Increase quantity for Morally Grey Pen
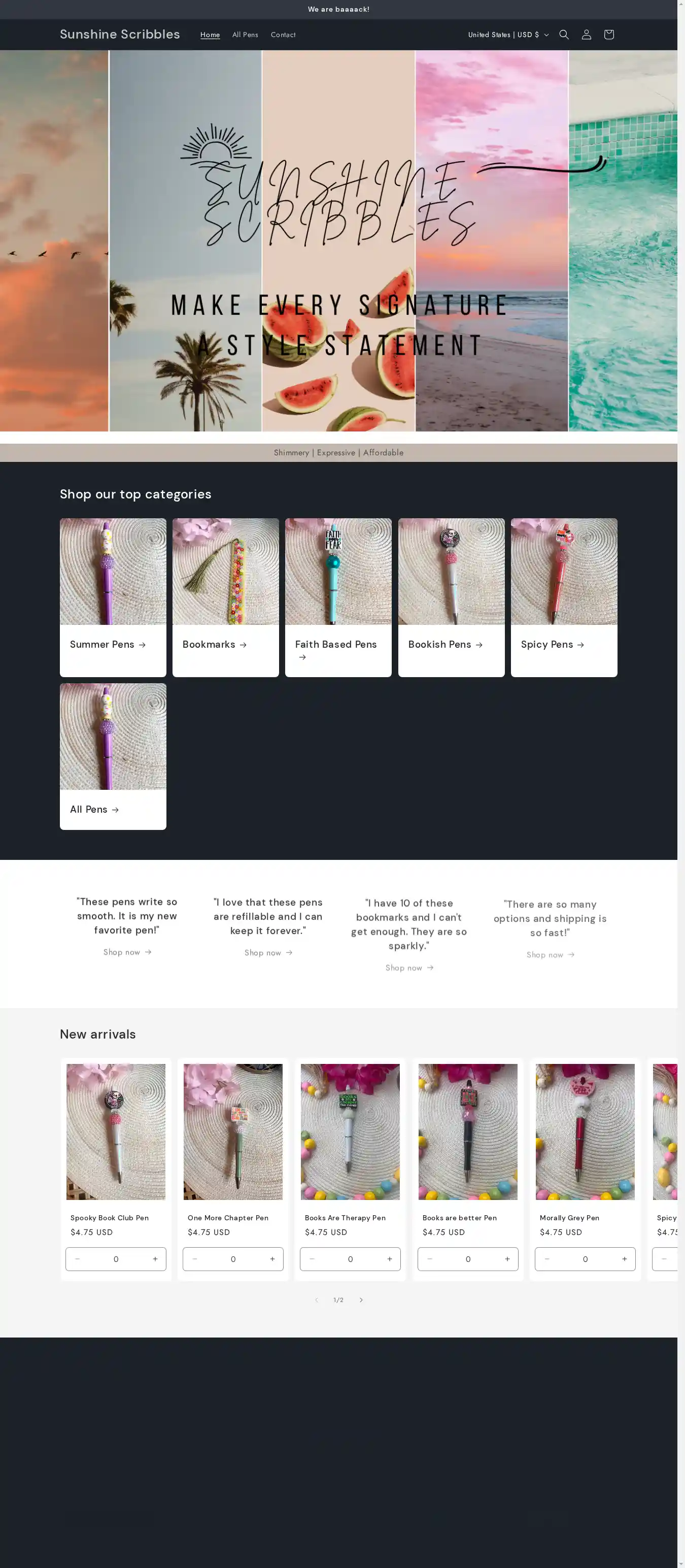Screen dimensions: 685x1568 pyautogui.click(x=624, y=1259)
